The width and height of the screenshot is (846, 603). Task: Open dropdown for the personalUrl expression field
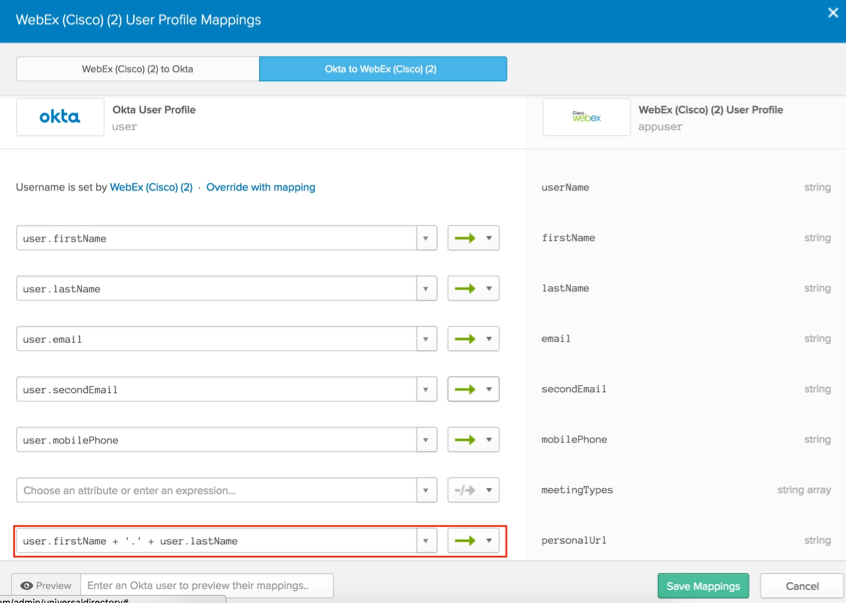point(427,541)
